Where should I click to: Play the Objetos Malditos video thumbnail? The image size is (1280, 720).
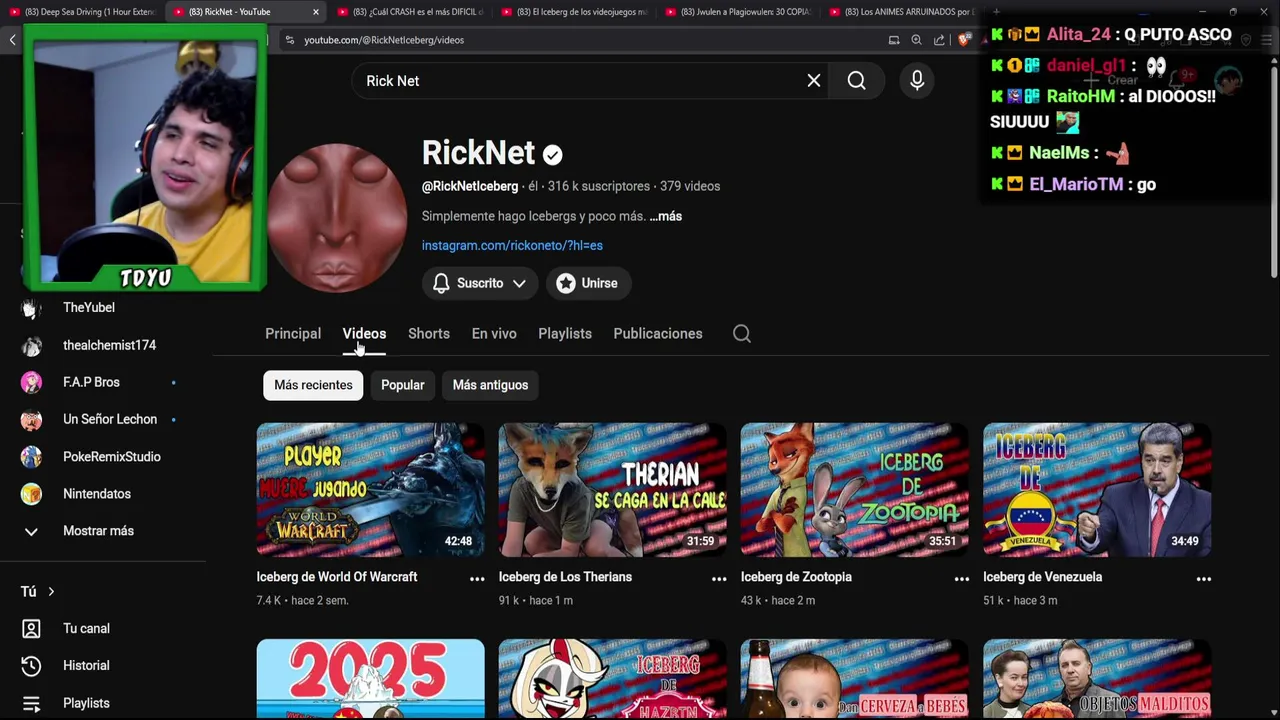pyautogui.click(x=1097, y=679)
